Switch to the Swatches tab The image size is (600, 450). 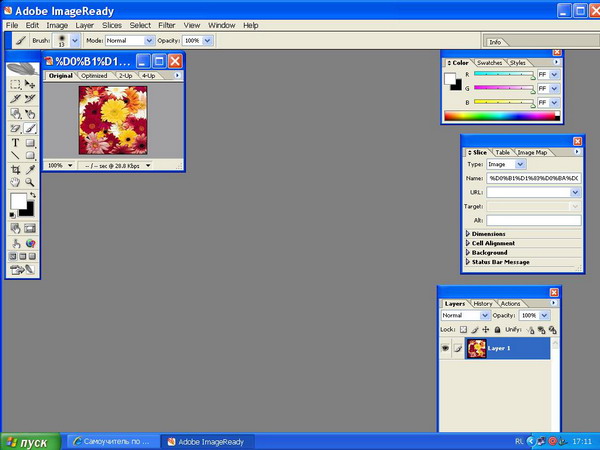pos(490,63)
